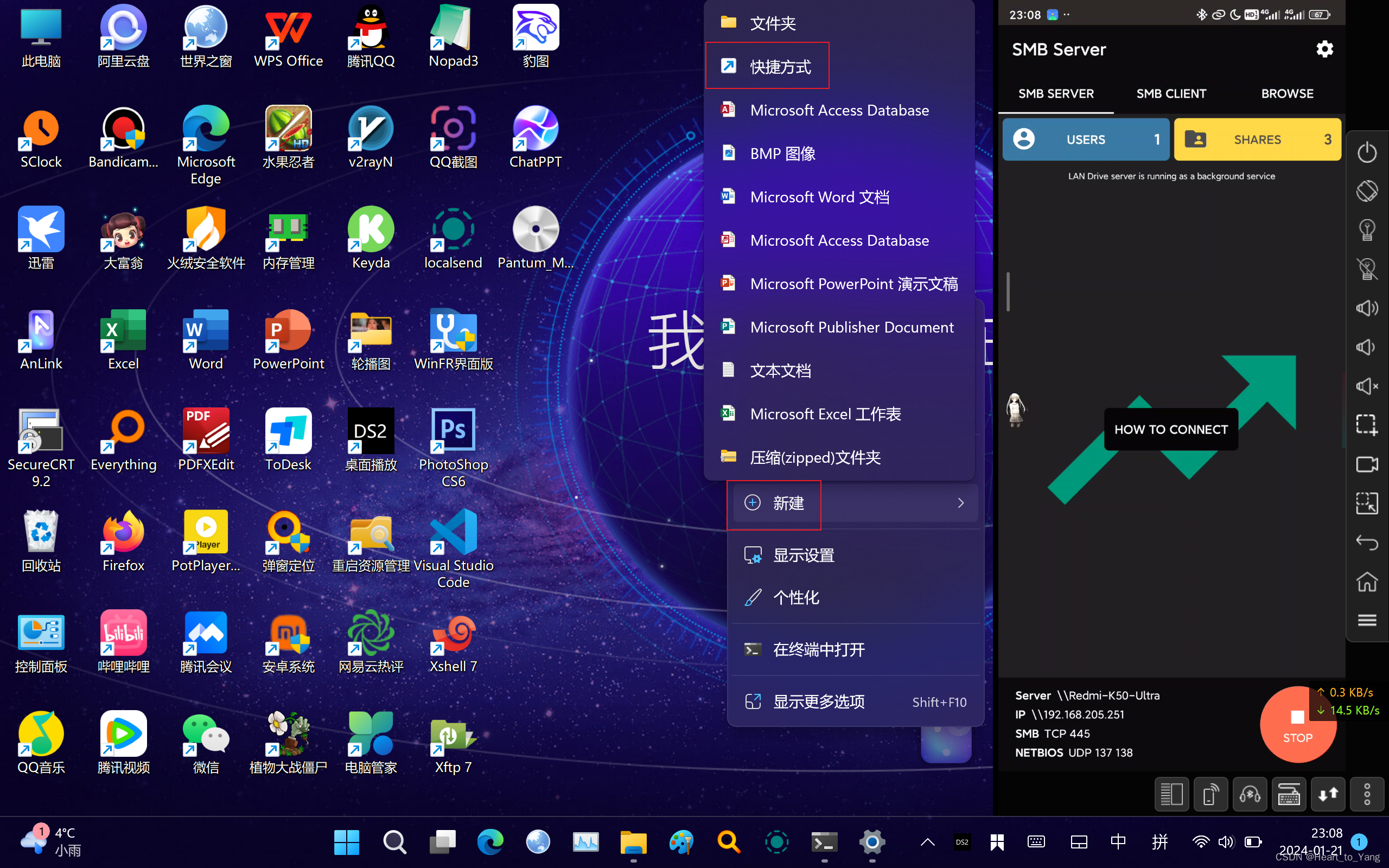Open the Bandicam desktop shortcut
Image resolution: width=1389 pixels, height=868 pixels.
[123, 137]
